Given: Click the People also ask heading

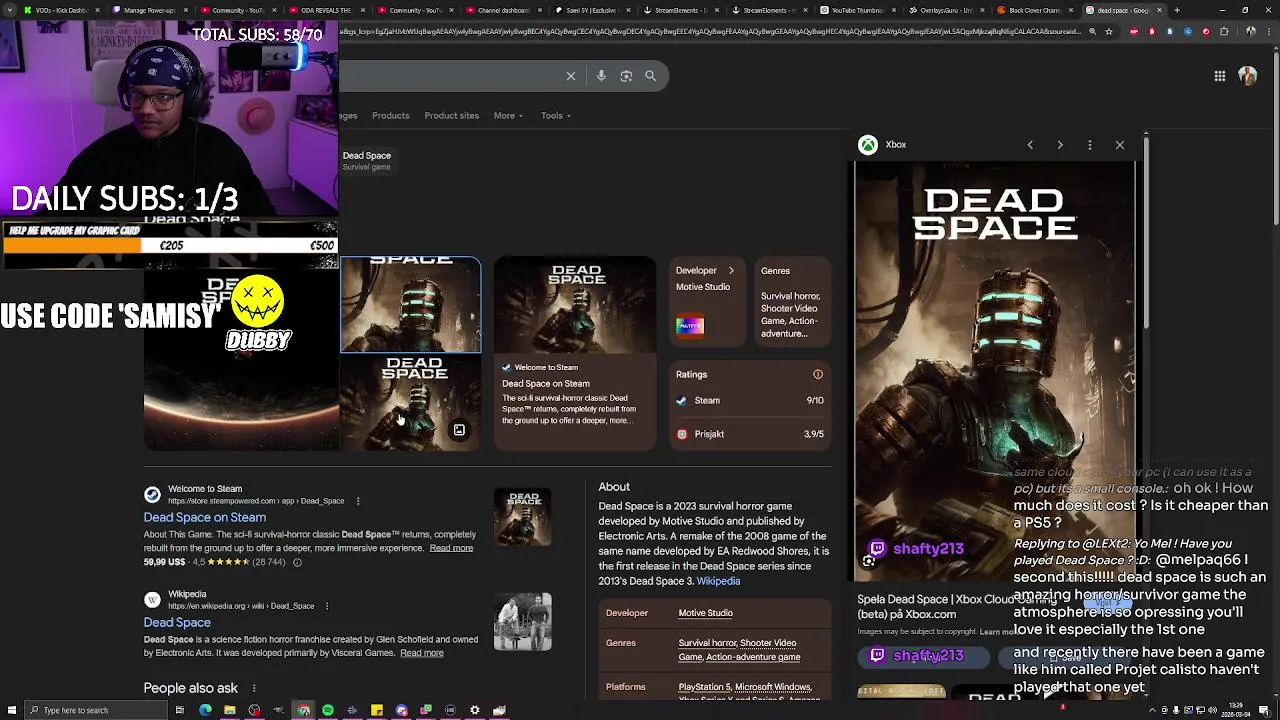Looking at the screenshot, I should point(191,688).
